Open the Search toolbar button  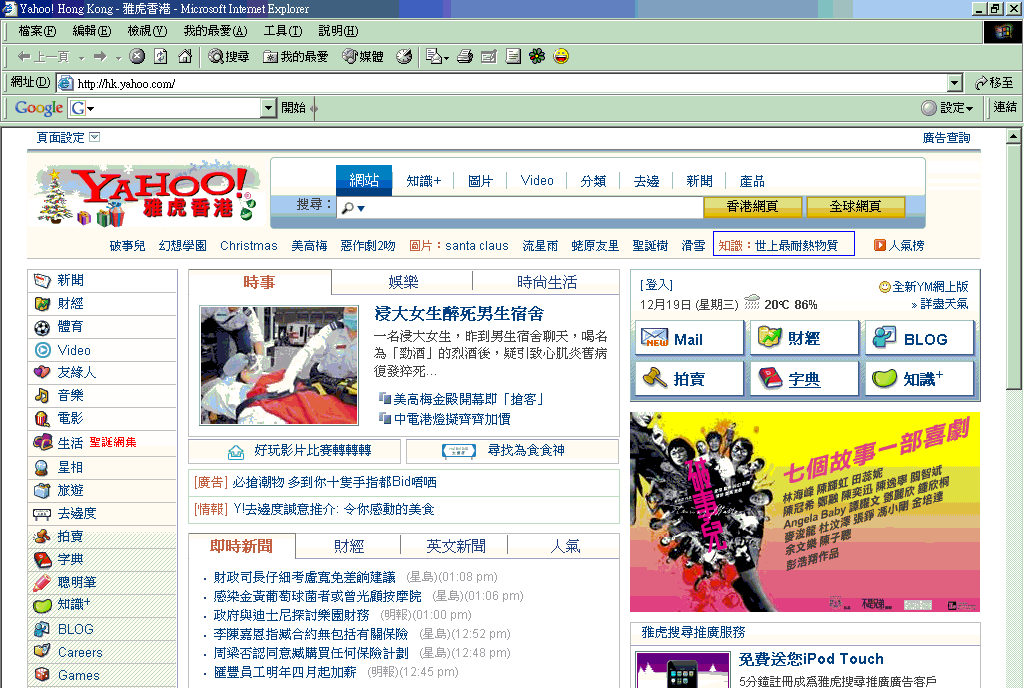click(x=229, y=57)
